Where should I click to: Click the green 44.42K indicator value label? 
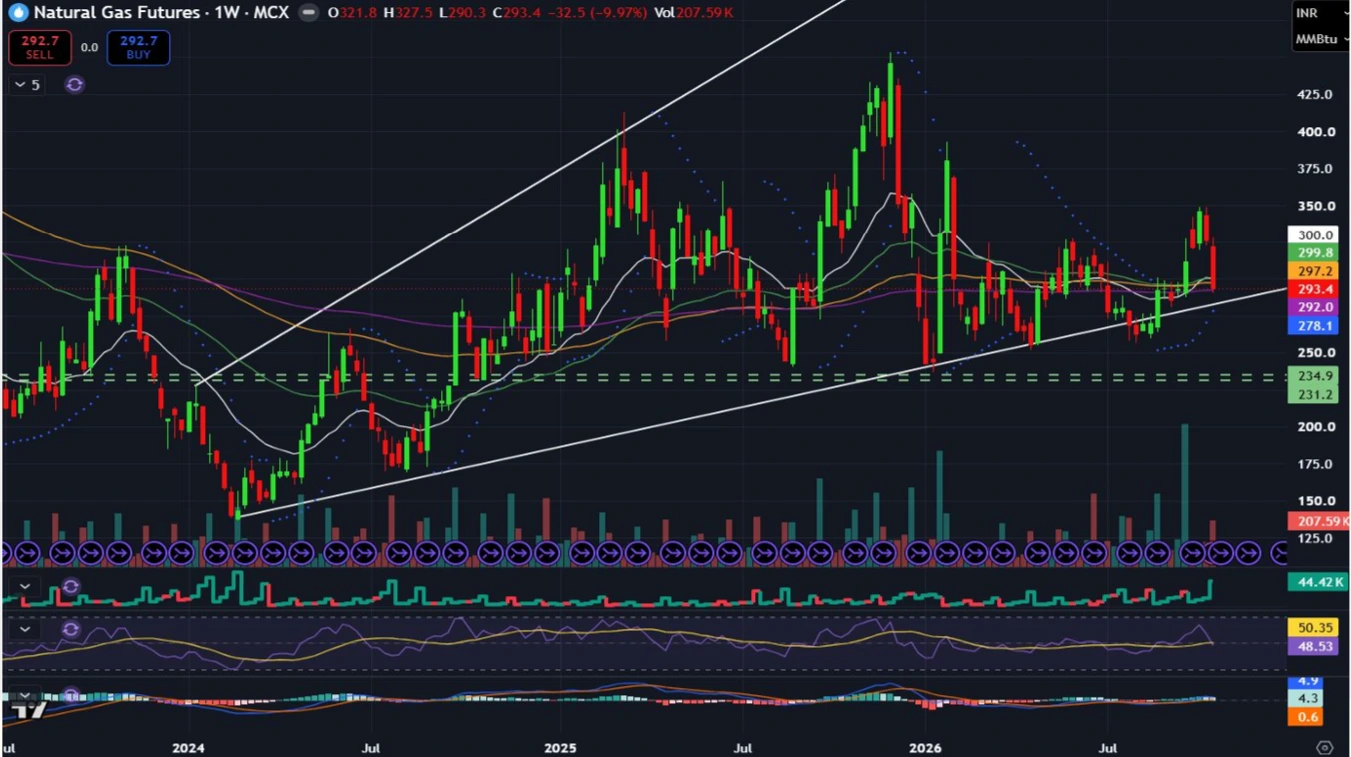pos(1318,582)
